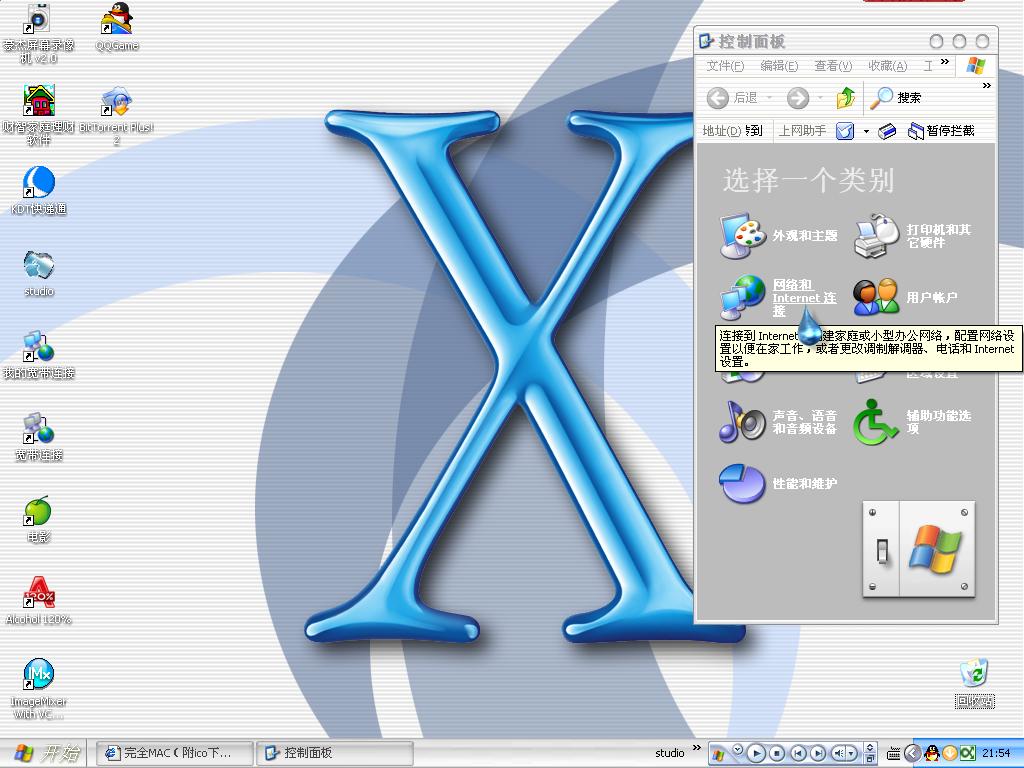Viewport: 1024px width, 768px height.
Task: Switch to the 完全MAC taskbar window
Action: pyautogui.click(x=174, y=753)
